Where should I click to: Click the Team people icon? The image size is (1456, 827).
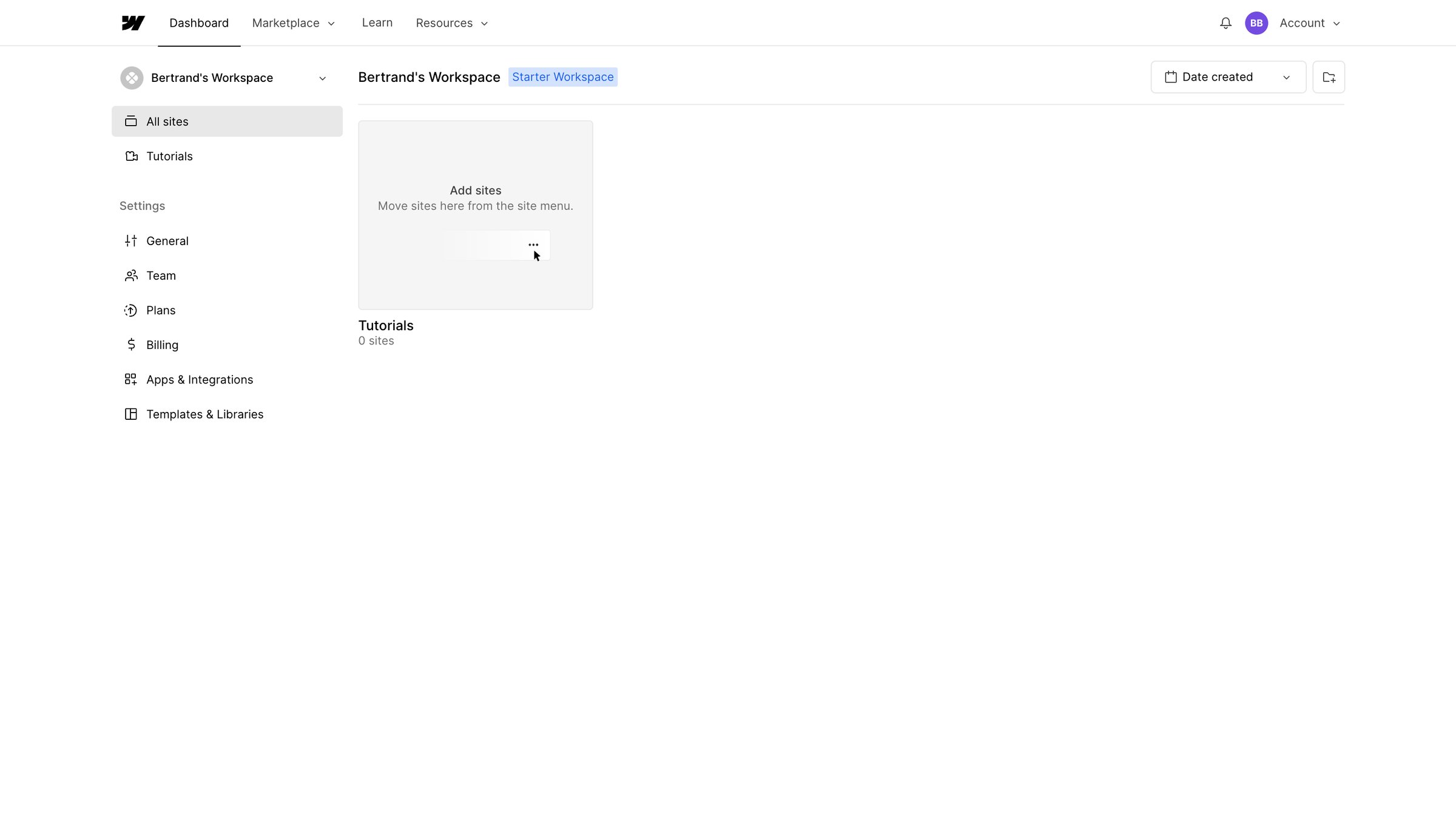(131, 275)
